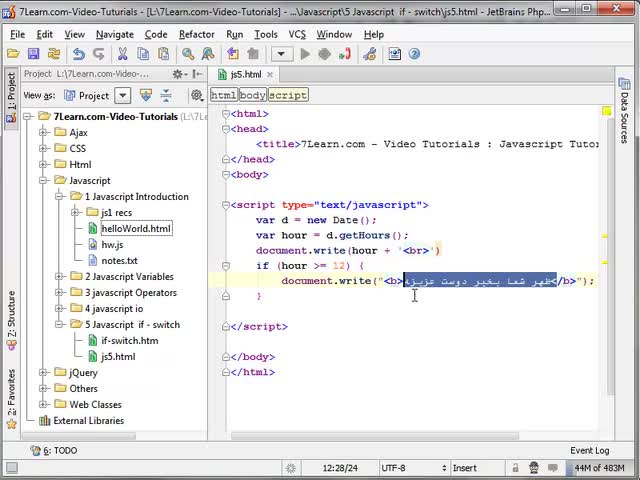
Task: Change the UTF-8 file encoding
Action: pyautogui.click(x=413, y=468)
